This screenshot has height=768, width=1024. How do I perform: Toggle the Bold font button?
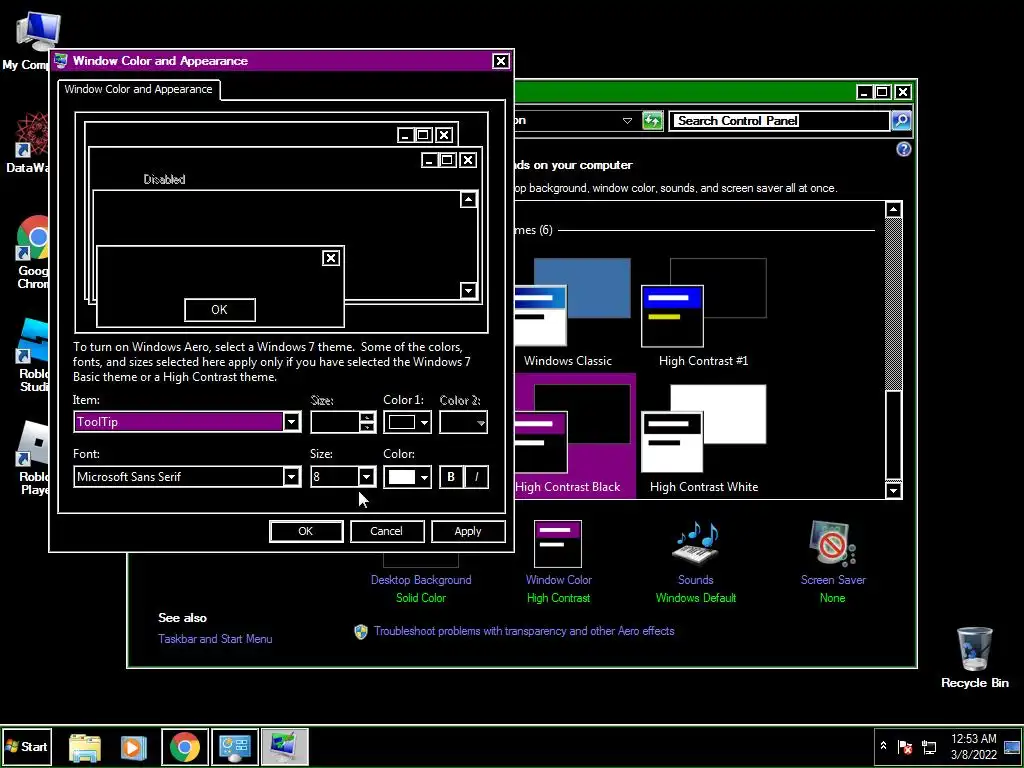(x=451, y=477)
